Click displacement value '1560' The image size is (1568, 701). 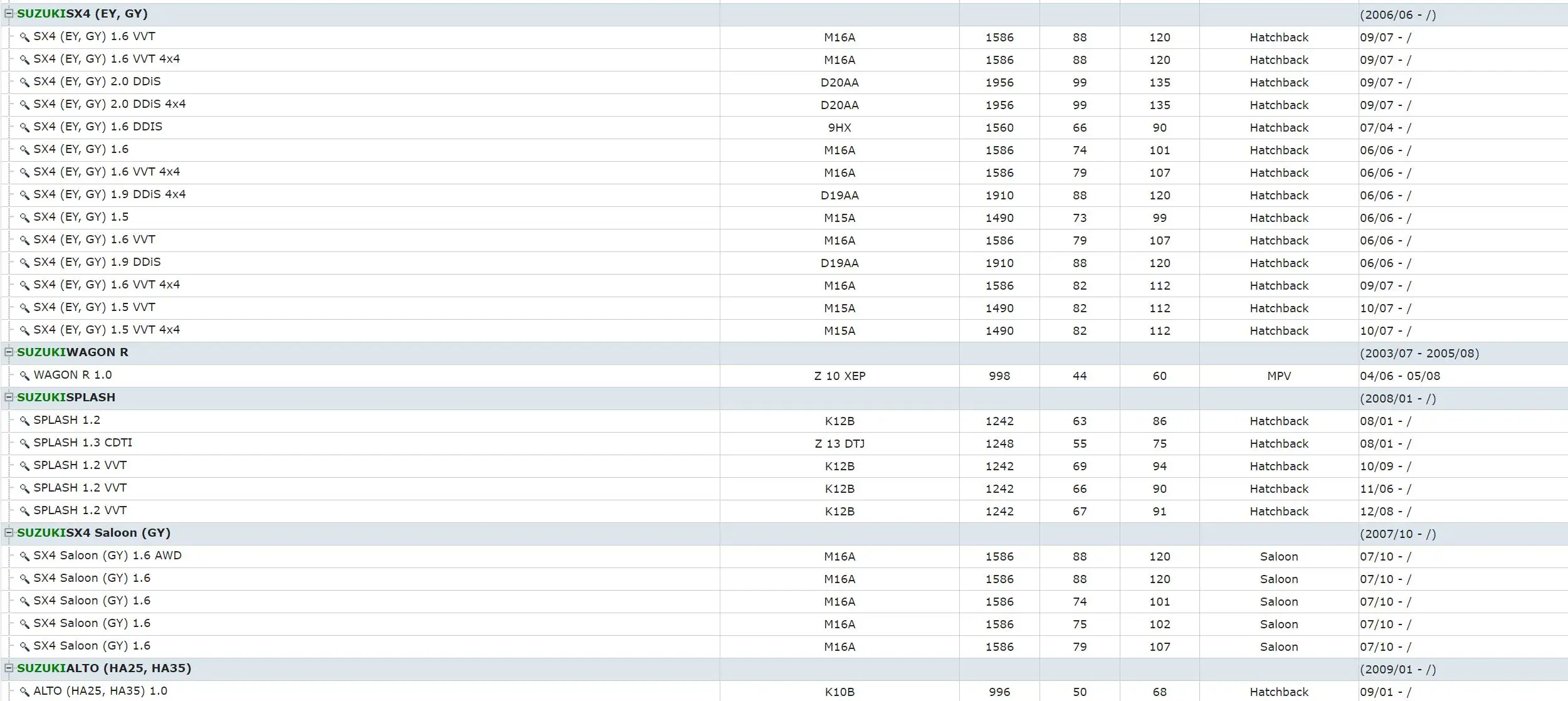point(999,128)
